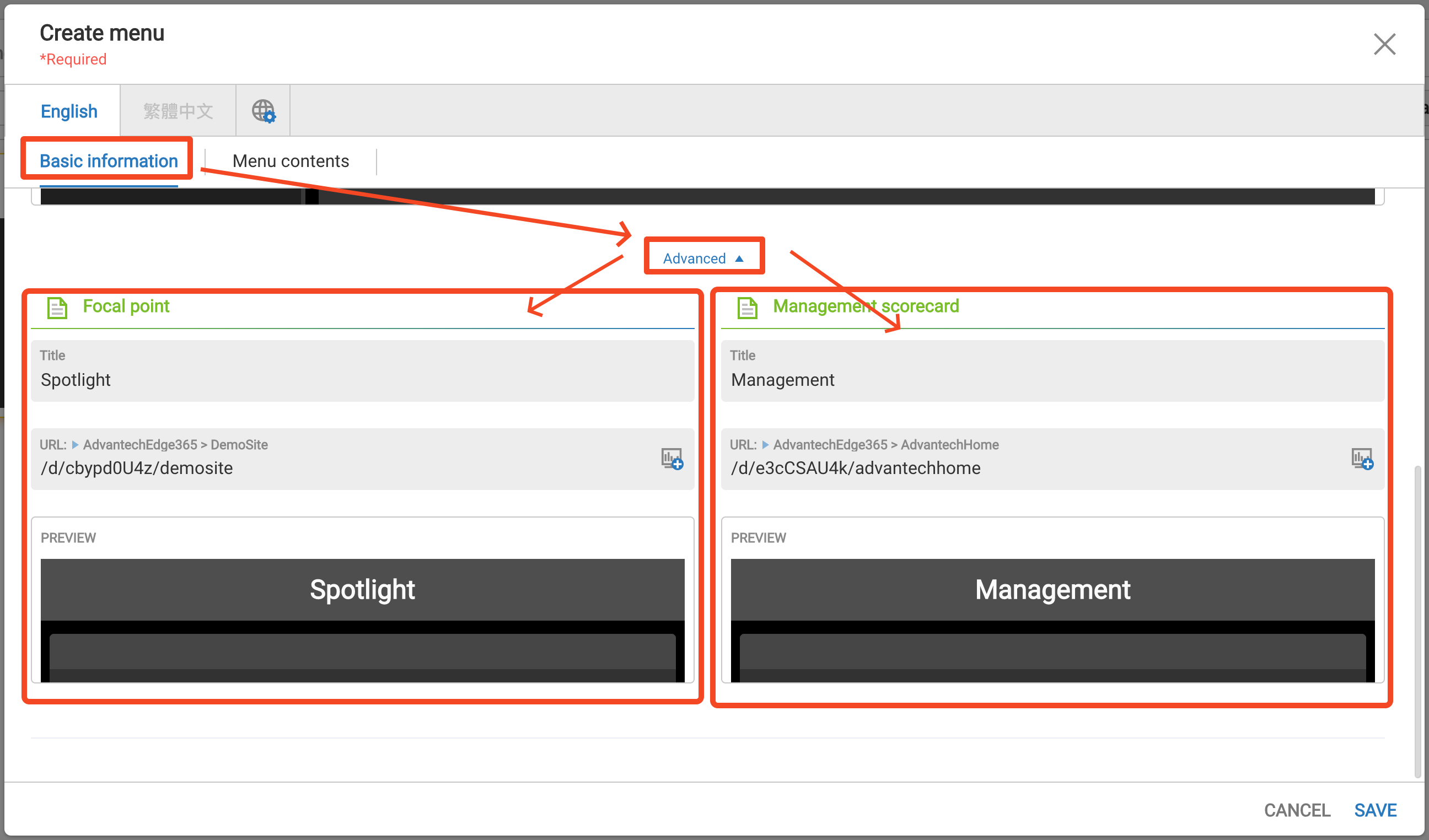Click the Management scorecard dashboard picker icon
1429x840 pixels.
click(x=1362, y=459)
